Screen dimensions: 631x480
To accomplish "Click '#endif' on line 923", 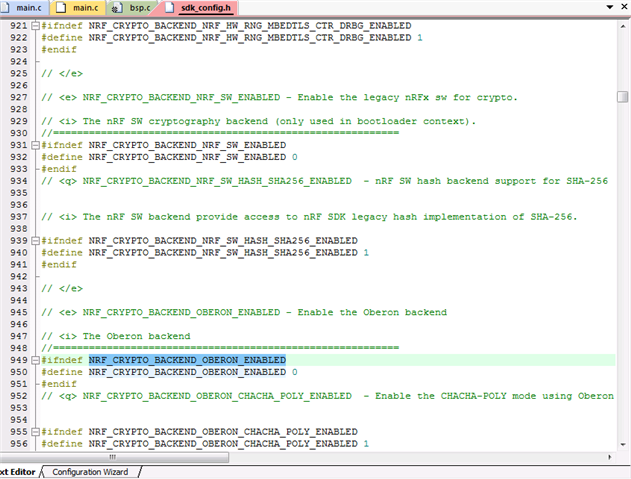I will pos(59,50).
